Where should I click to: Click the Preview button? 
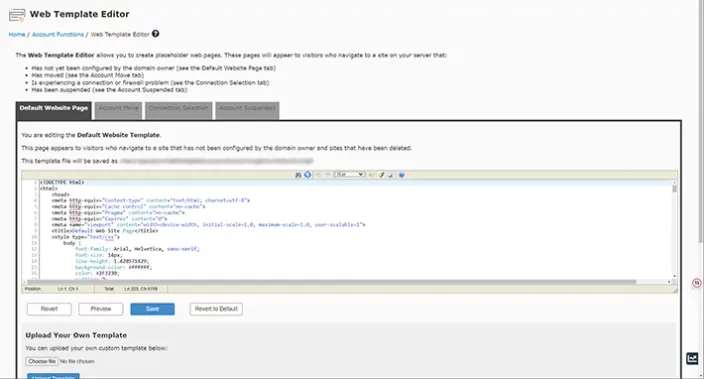pos(101,309)
